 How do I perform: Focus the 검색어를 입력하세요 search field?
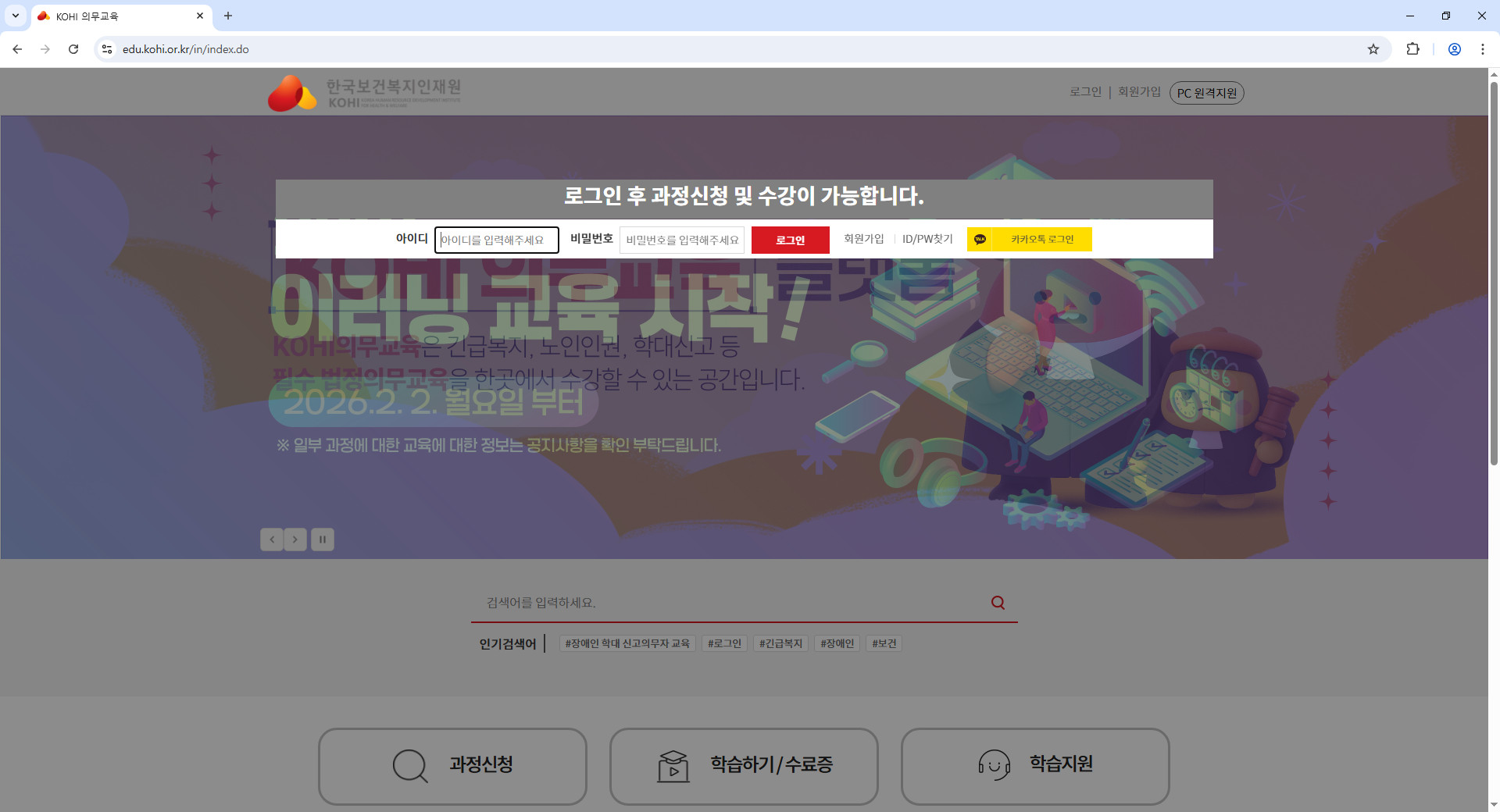[x=730, y=603]
